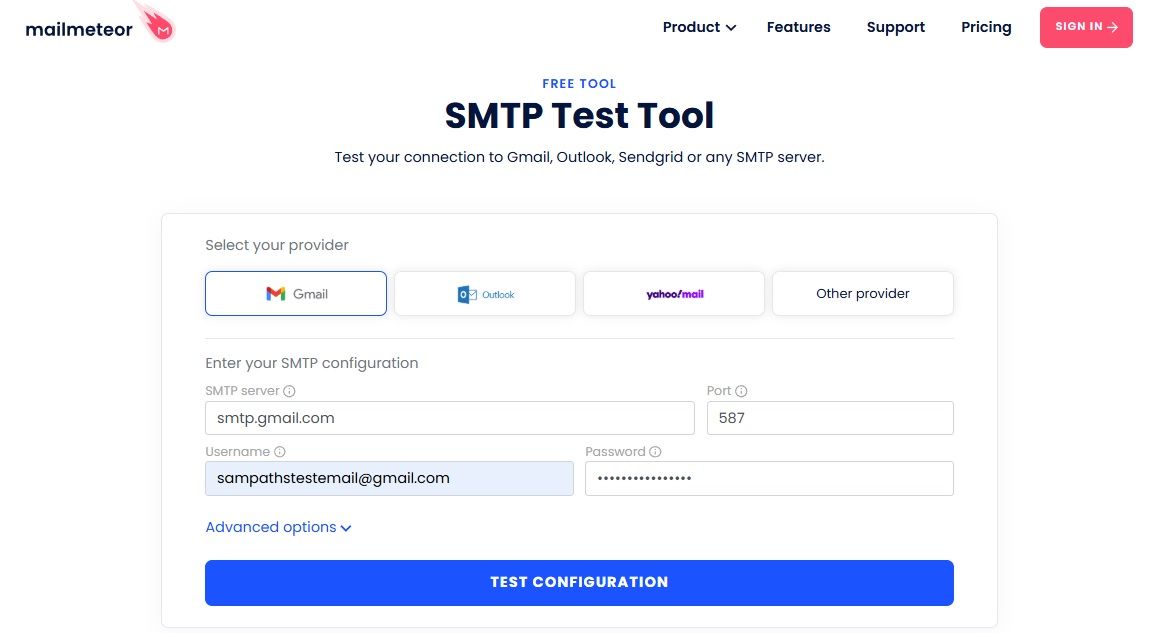Screen dimensions: 1153x633
Task: Click the info icon next to SMTP server
Action: (x=289, y=391)
